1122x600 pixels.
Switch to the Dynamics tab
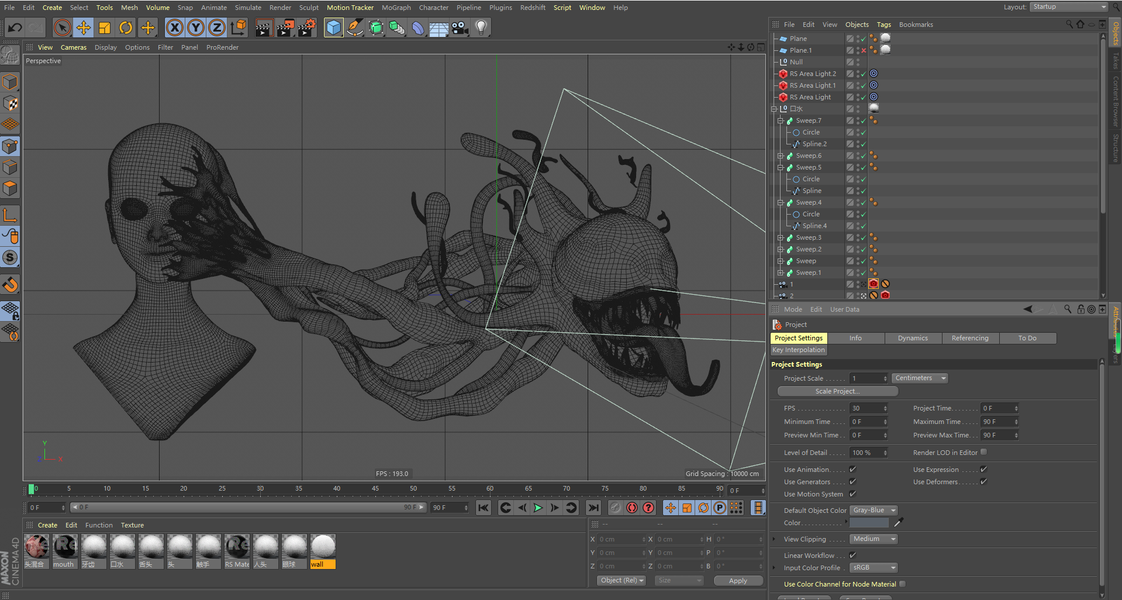coord(912,338)
